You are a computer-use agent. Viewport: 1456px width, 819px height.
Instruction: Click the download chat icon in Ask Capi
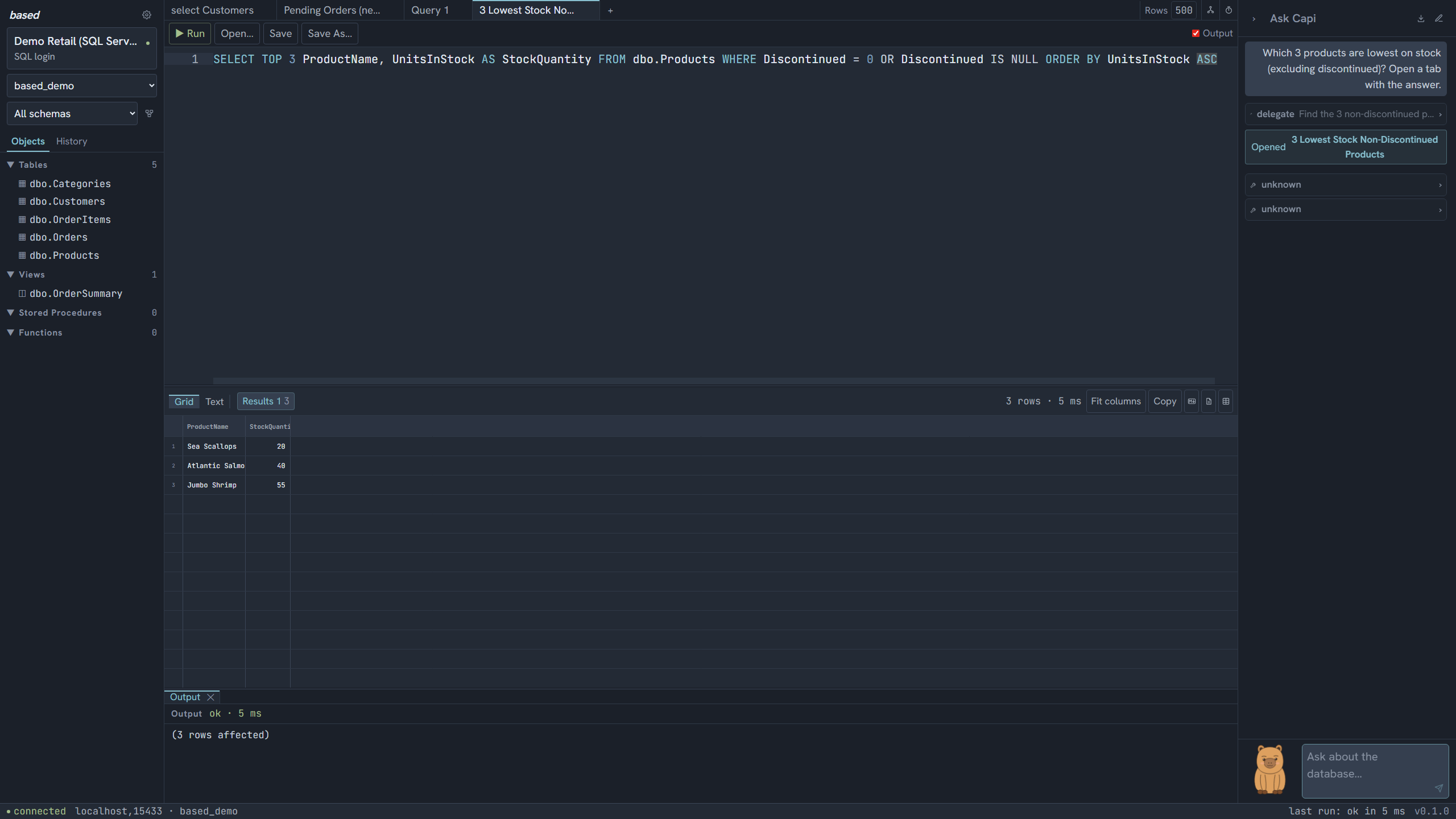tap(1421, 18)
